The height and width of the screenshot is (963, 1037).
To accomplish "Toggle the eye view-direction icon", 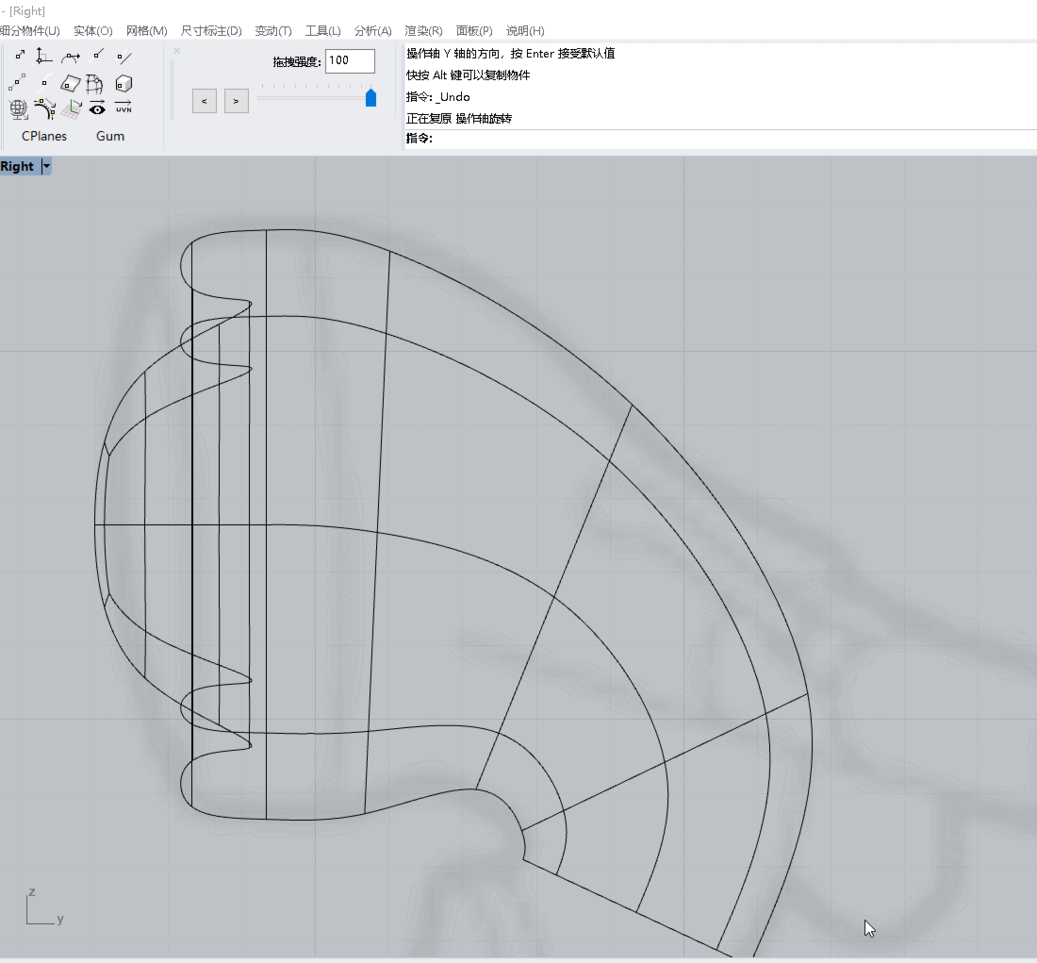I will pos(97,108).
